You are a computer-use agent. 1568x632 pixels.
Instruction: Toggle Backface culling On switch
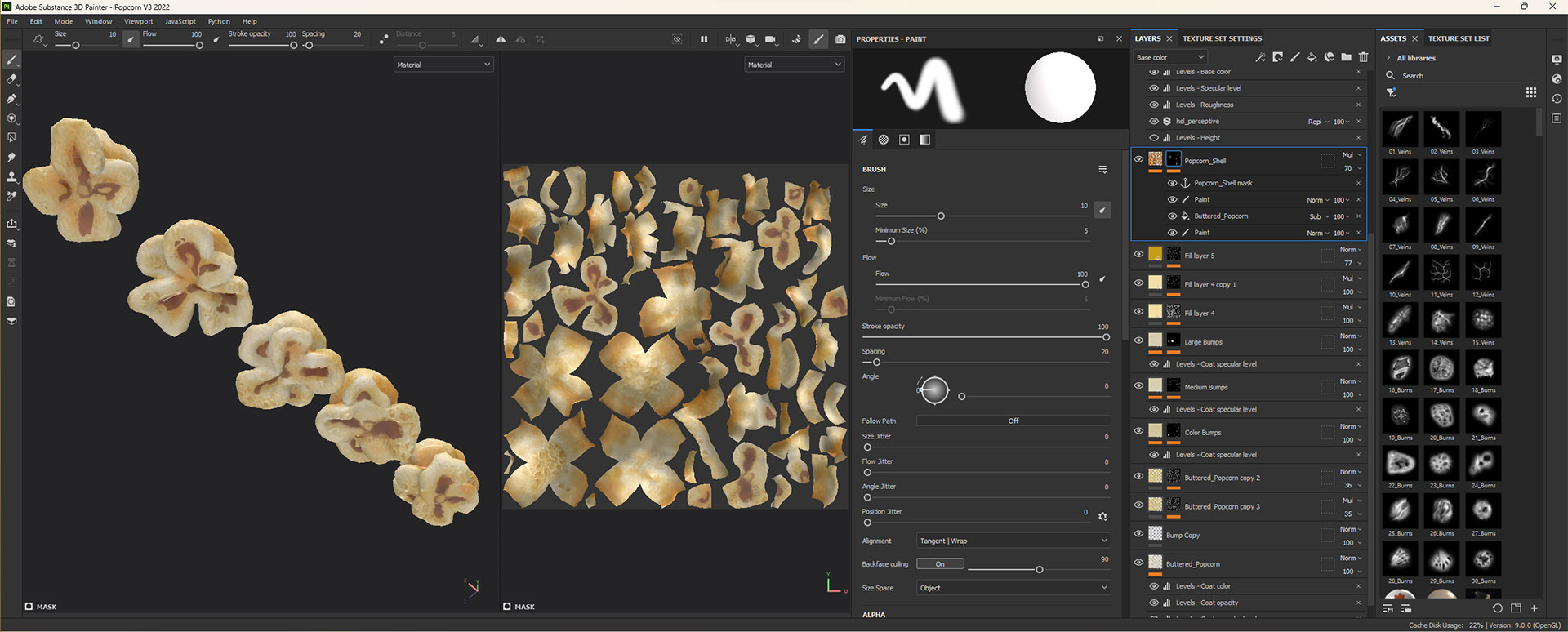coord(940,564)
